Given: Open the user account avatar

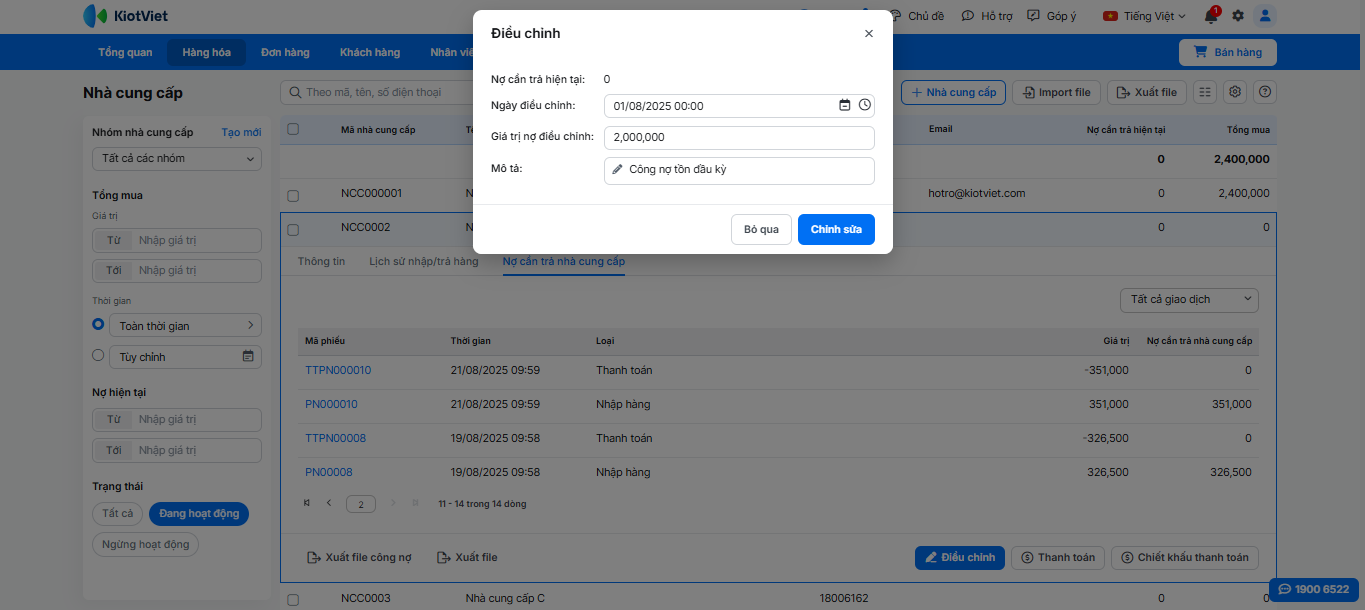Looking at the screenshot, I should click(1265, 16).
